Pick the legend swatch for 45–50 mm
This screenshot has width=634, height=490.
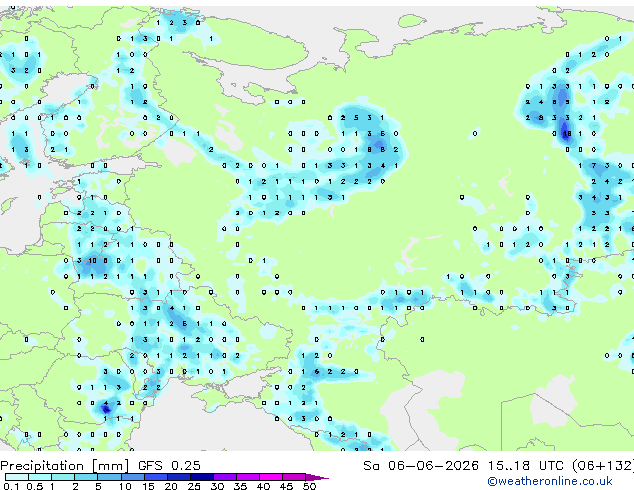point(294,477)
